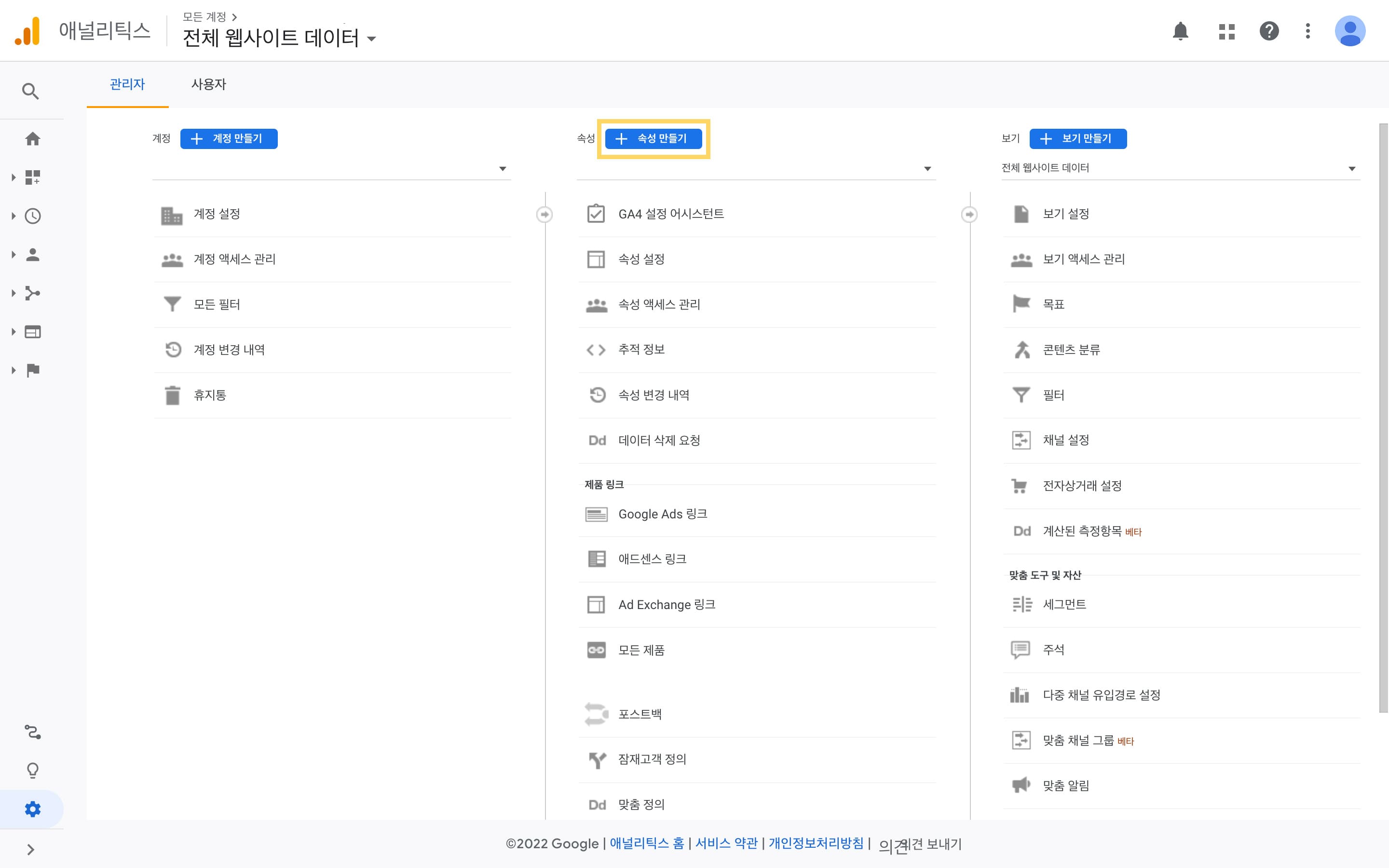Click the 계정 만들기 button
Viewport: 1389px width, 868px height.
229,139
